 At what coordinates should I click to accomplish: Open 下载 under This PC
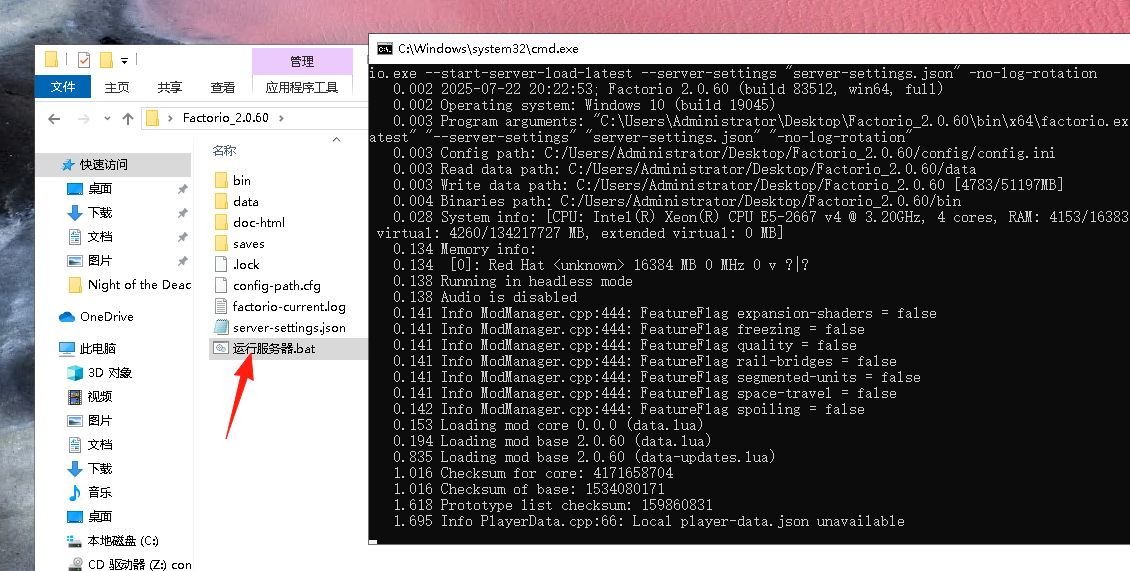(99, 468)
